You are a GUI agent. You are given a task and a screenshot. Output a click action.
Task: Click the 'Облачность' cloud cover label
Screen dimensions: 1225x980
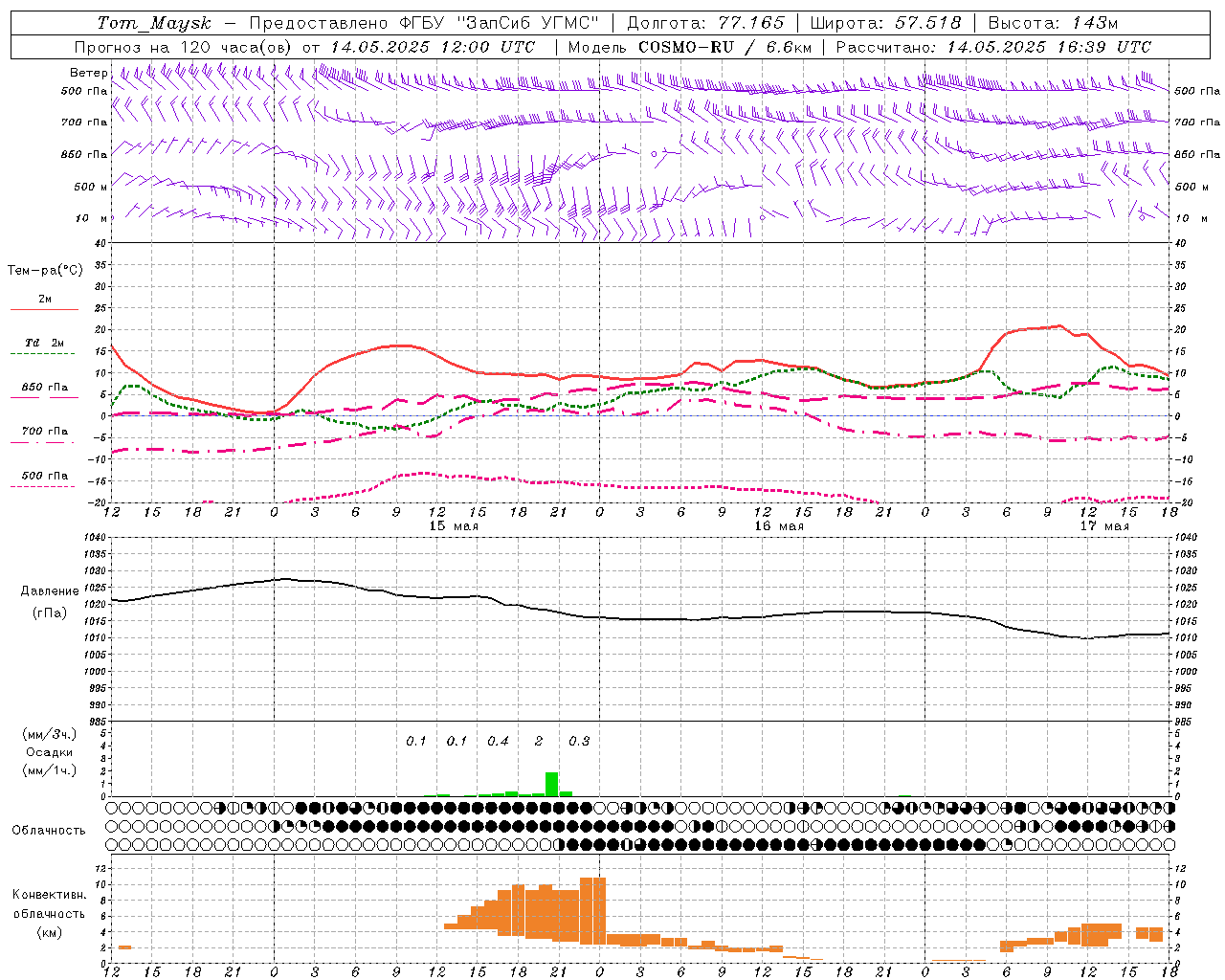[49, 830]
